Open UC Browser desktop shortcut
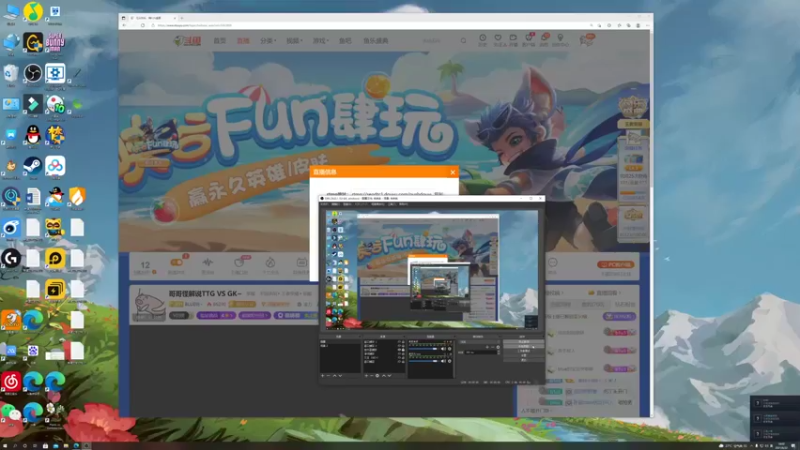 click(x=11, y=319)
